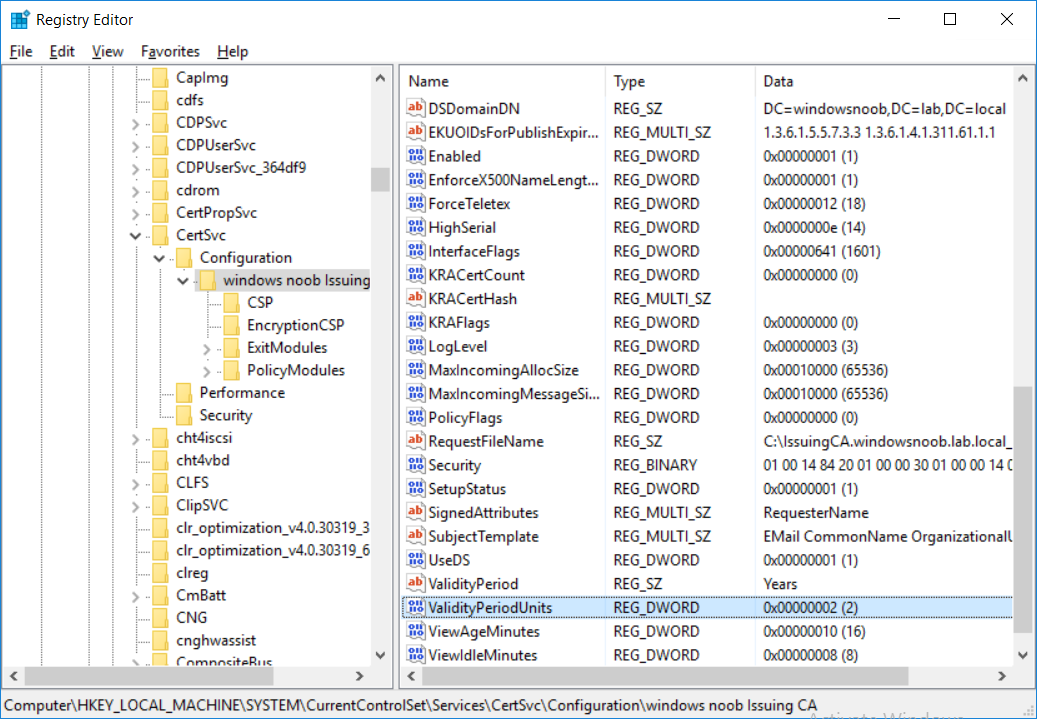Click the string icon beside SubjectTemplate

pyautogui.click(x=415, y=536)
